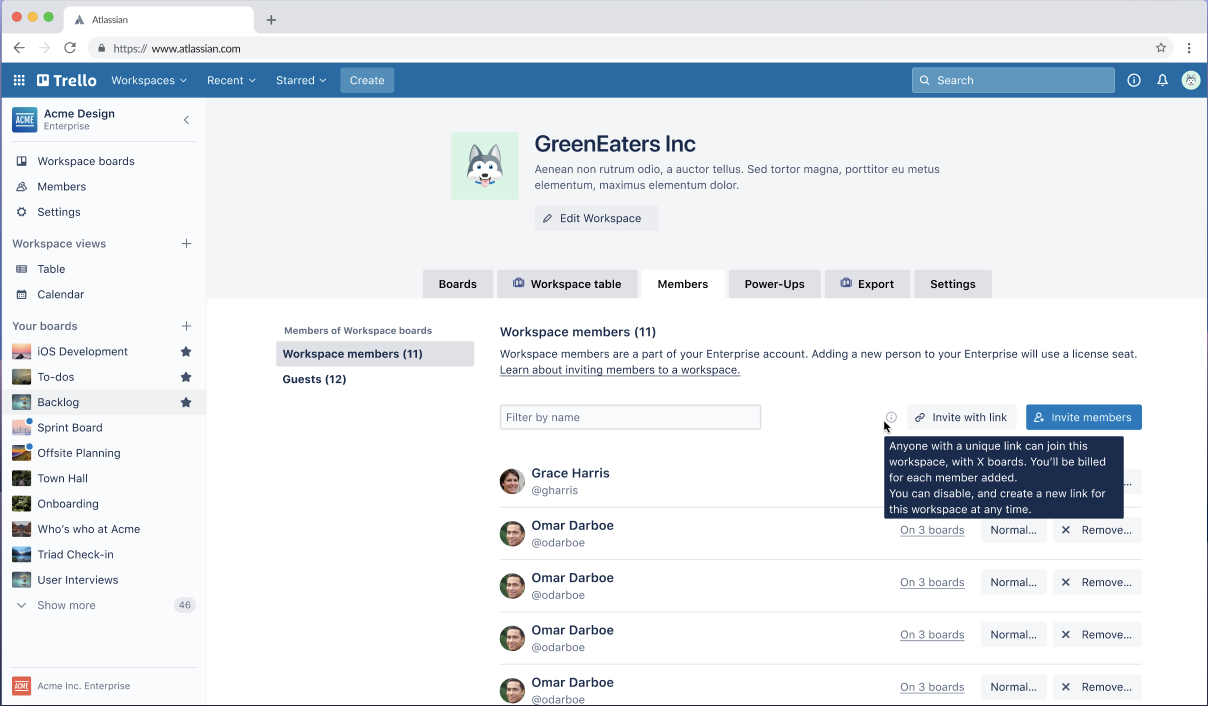Open the Workspaces dropdown menu
This screenshot has width=1208, height=706.
pyautogui.click(x=149, y=80)
